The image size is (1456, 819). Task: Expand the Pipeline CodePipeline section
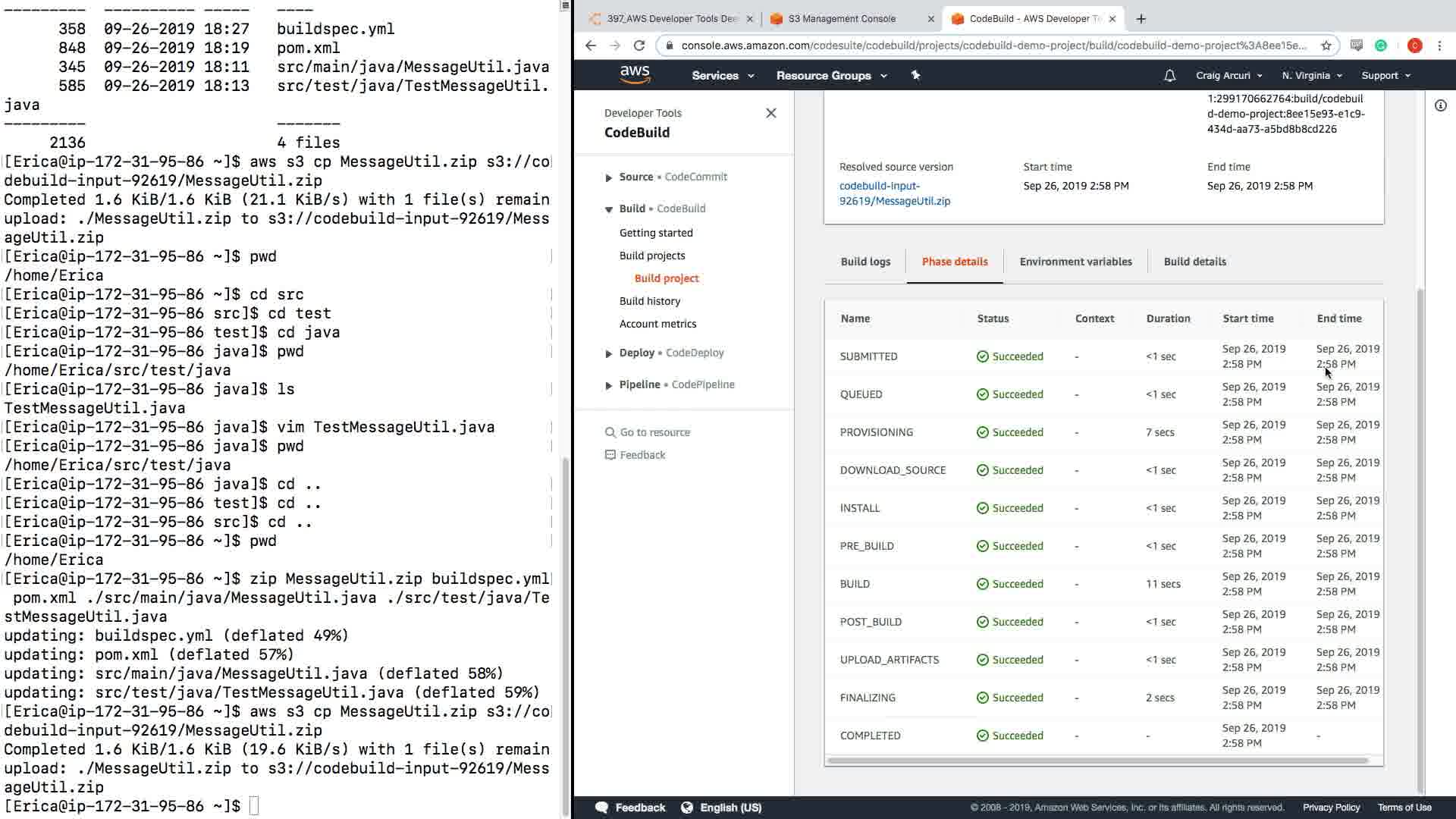(x=608, y=385)
